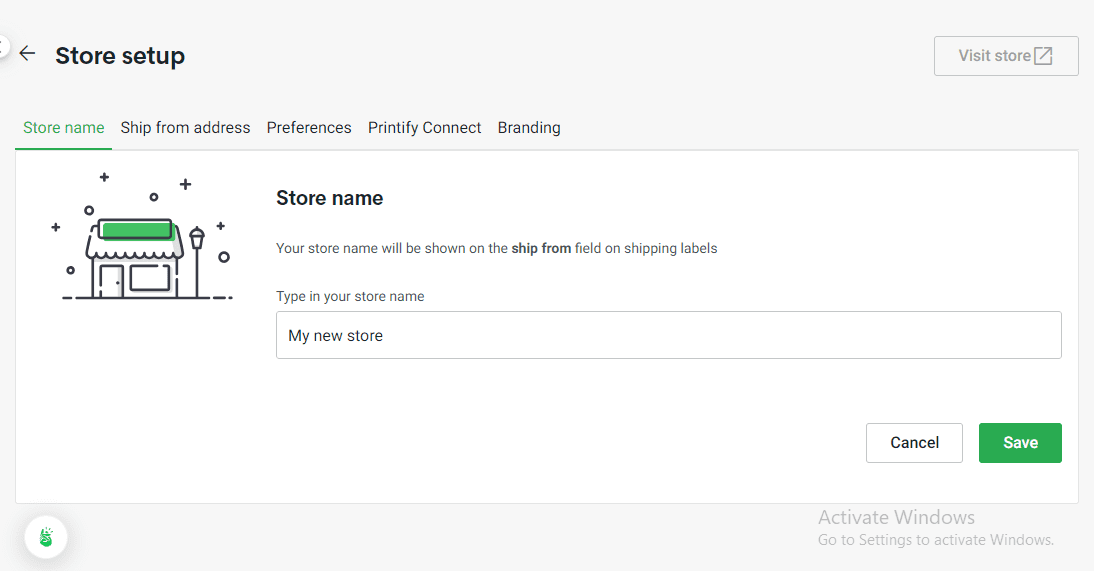Click 'Go to Settings to activate Windows' text

[x=935, y=540]
